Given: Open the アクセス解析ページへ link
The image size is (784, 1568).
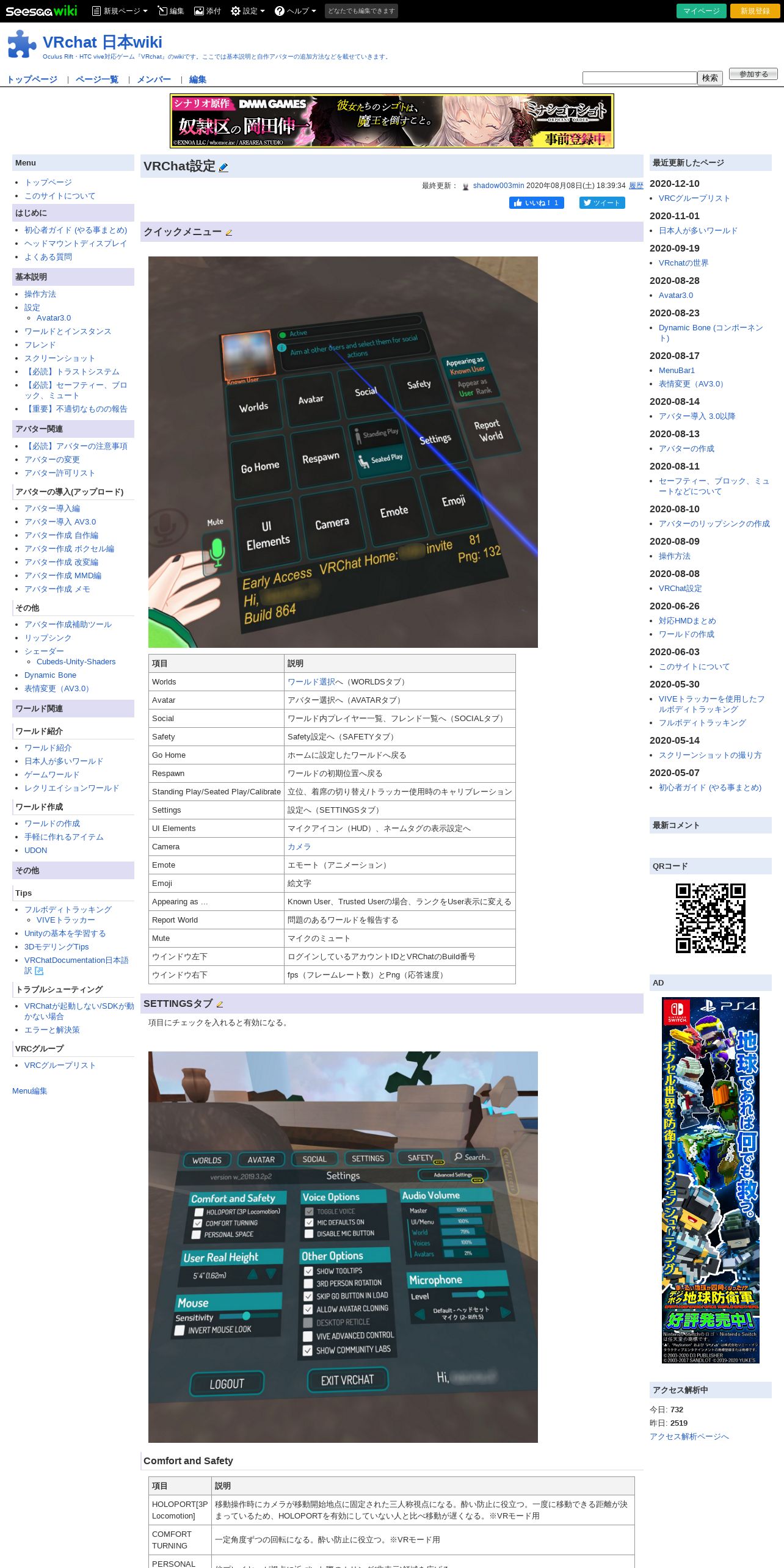Looking at the screenshot, I should coord(689,1437).
